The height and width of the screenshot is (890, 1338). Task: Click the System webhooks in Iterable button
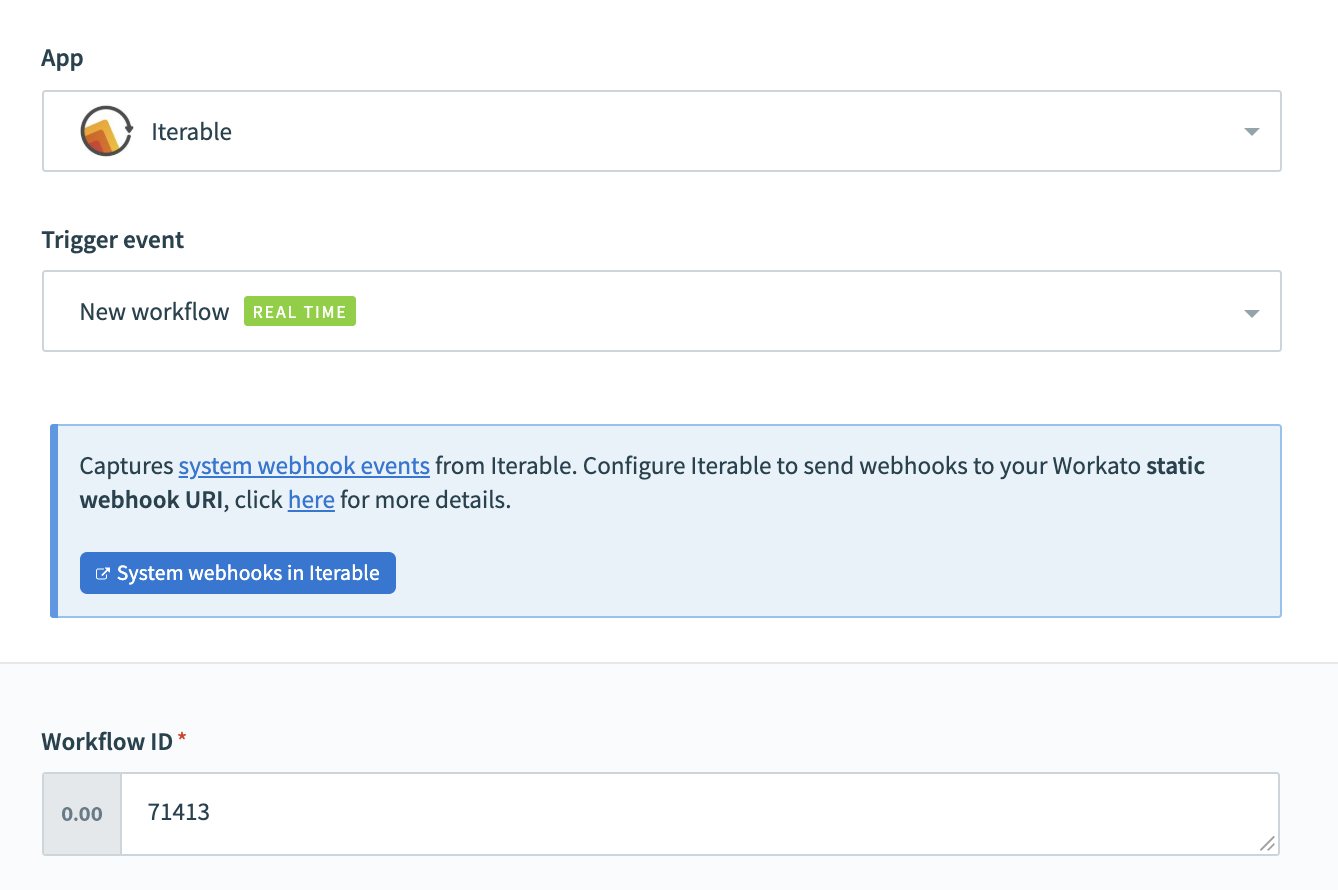coord(237,572)
